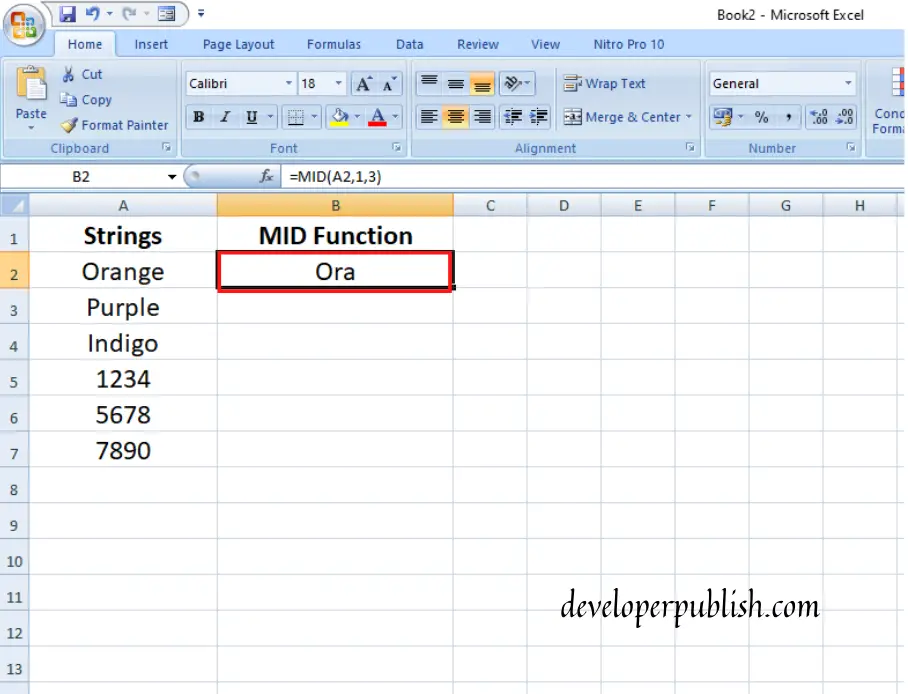Open the Home ribbon tab

pyautogui.click(x=85, y=44)
